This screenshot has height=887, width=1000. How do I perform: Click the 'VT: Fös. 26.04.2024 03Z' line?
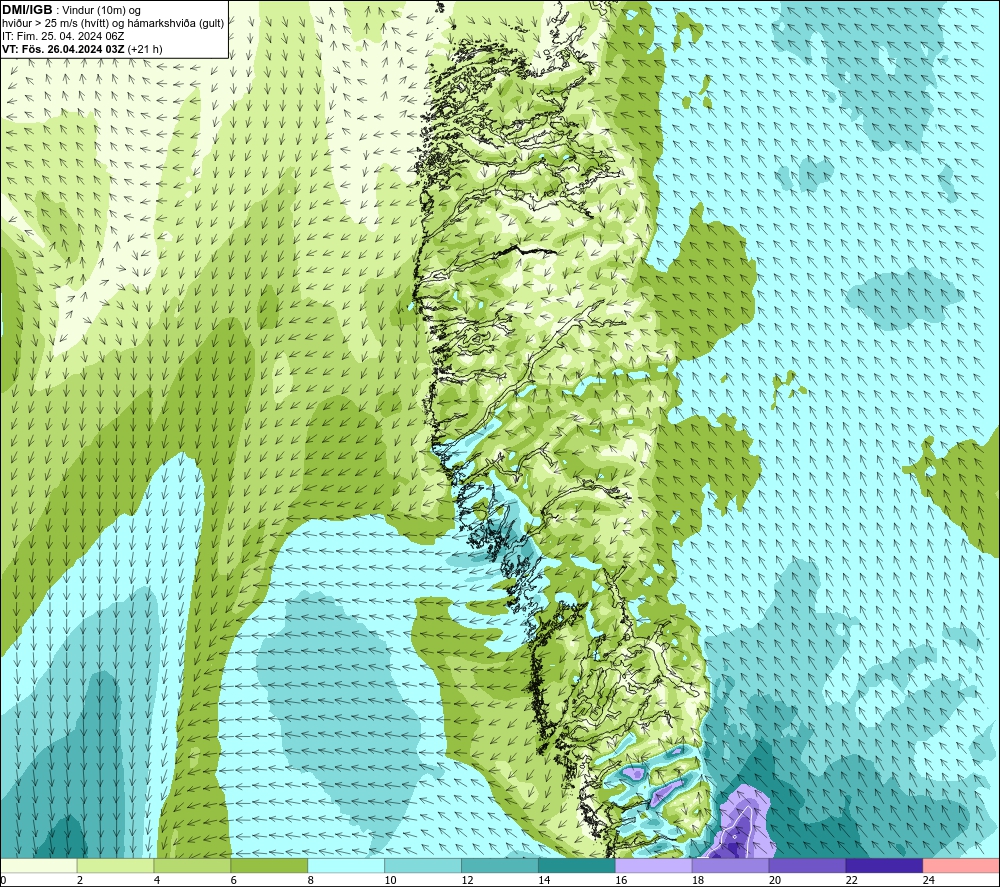click(63, 49)
